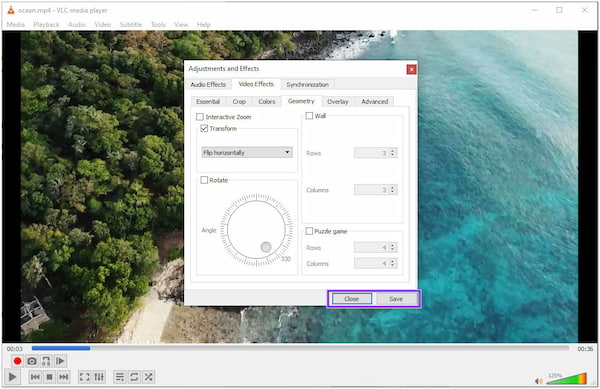Stop playback
This screenshot has width=600, height=389.
click(x=49, y=377)
